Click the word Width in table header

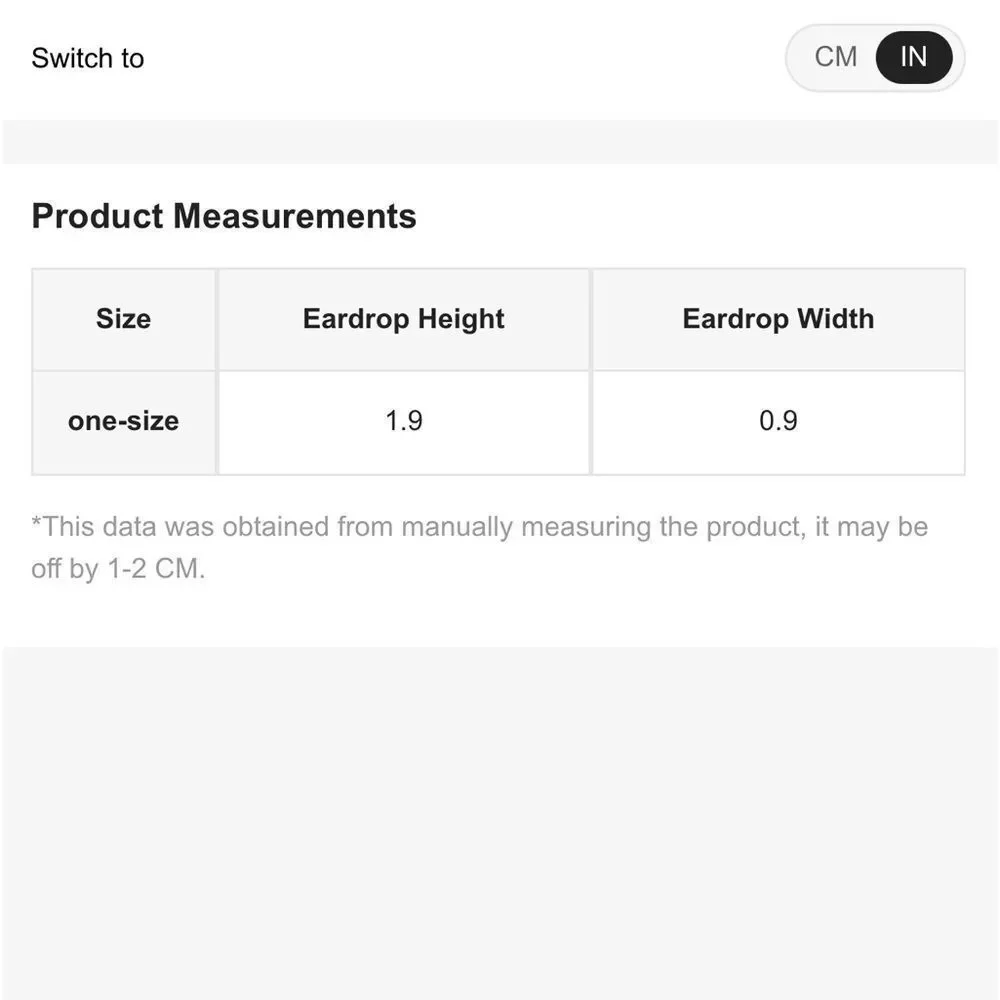[835, 319]
